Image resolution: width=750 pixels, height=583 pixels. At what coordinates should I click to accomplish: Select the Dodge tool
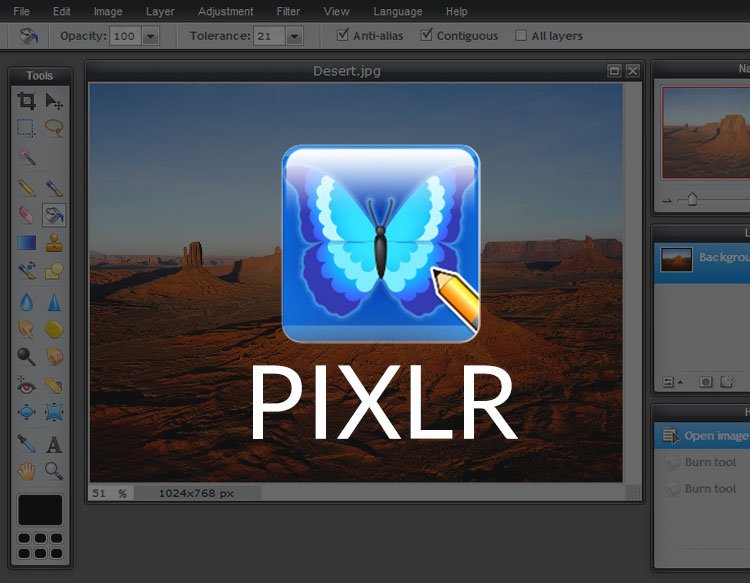click(26, 356)
